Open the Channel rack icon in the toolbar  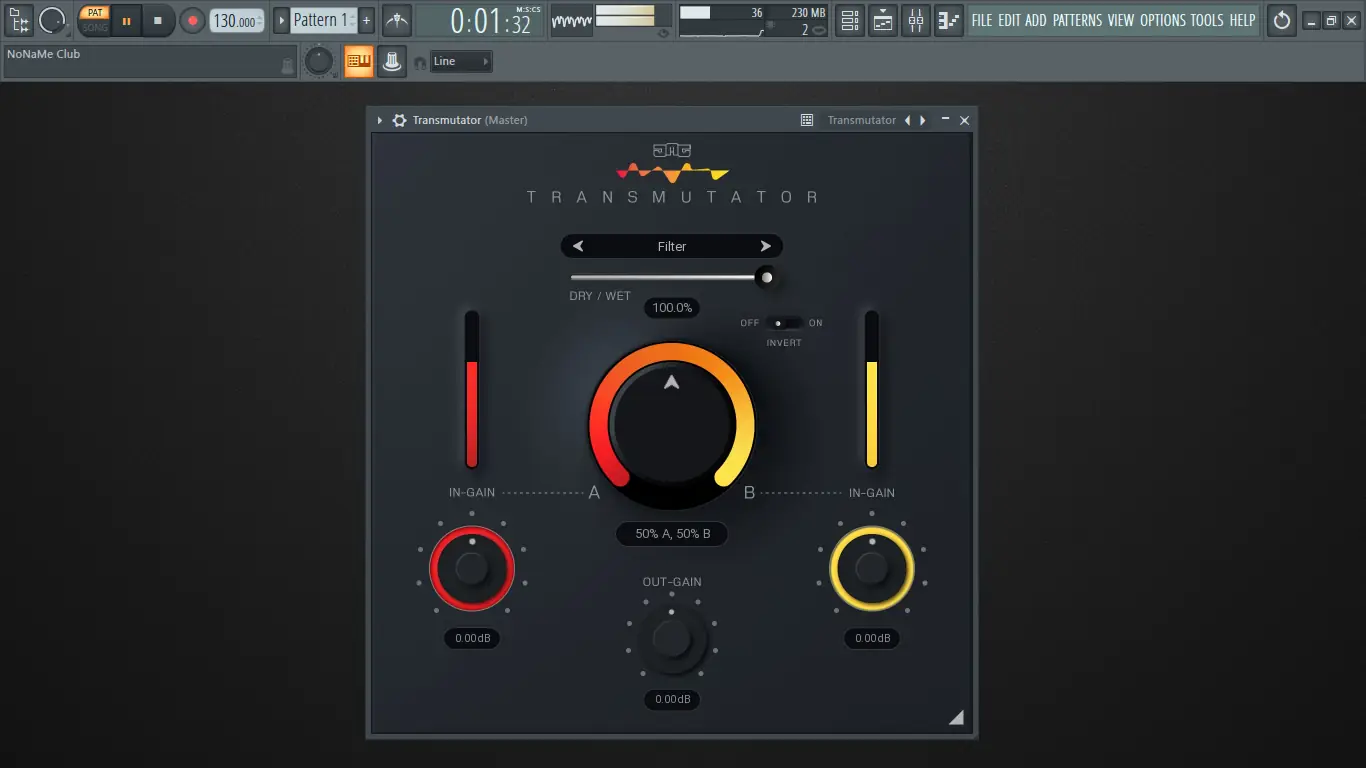(850, 20)
